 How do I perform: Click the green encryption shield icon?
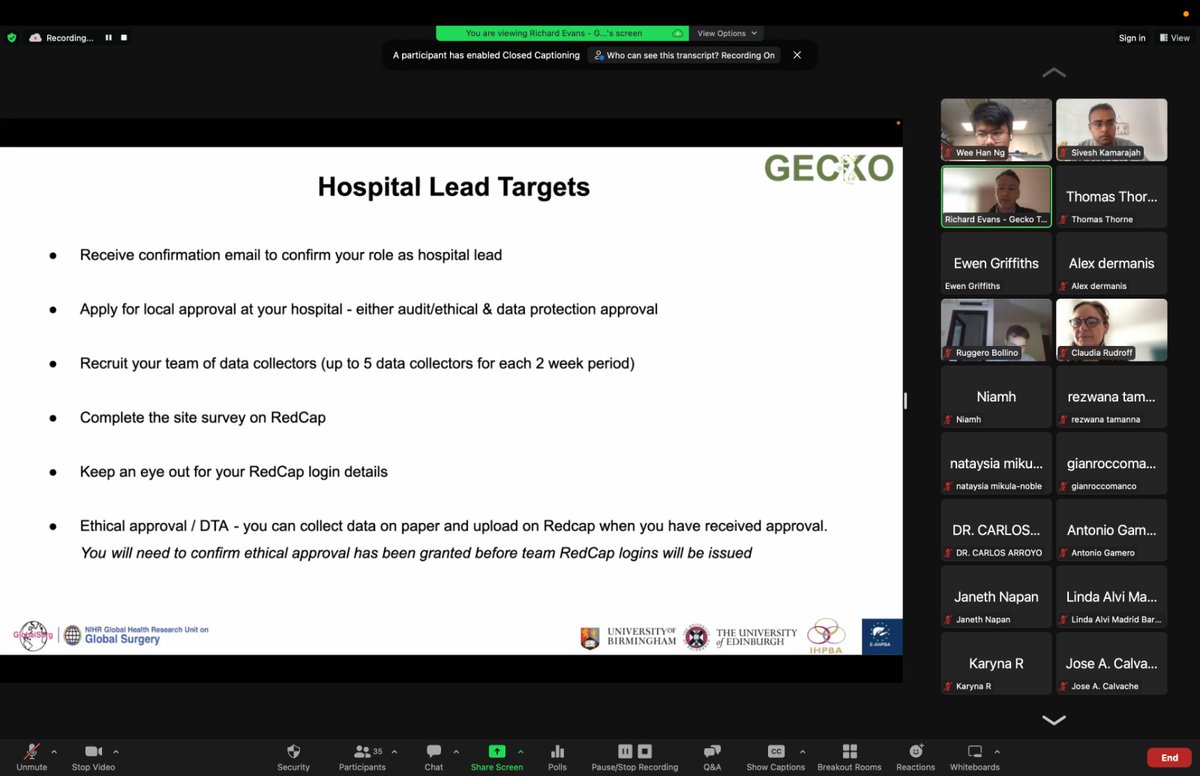click(x=12, y=38)
